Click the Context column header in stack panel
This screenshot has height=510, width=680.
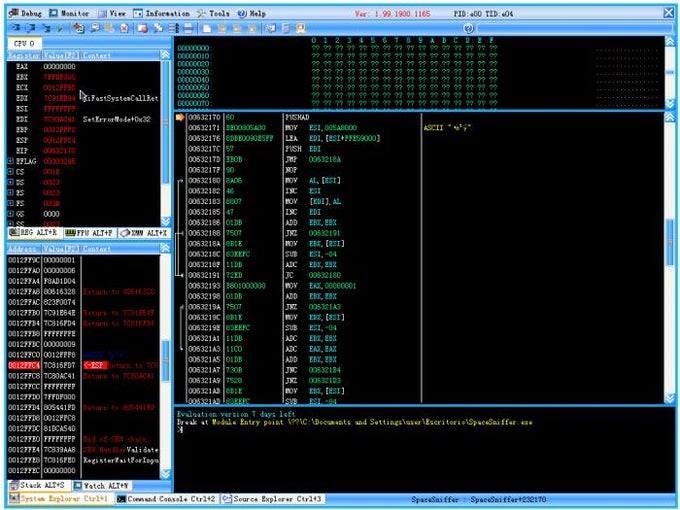pos(97,248)
